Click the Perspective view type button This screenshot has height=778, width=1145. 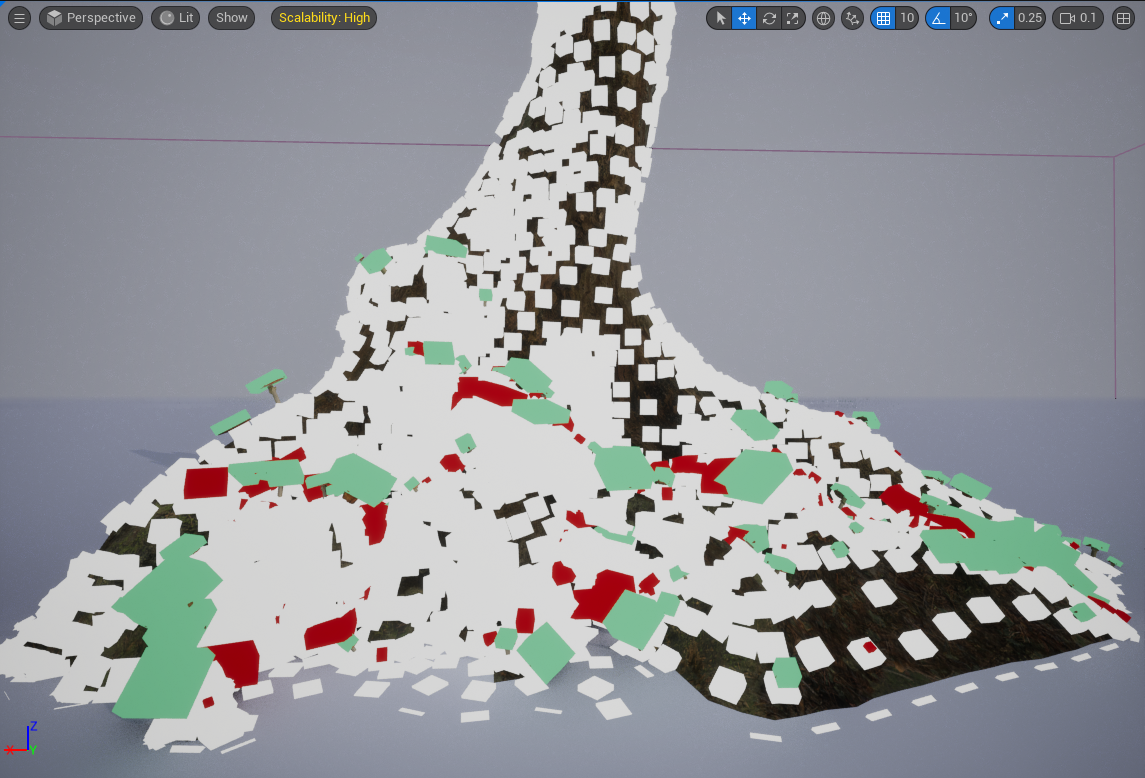tap(91, 18)
